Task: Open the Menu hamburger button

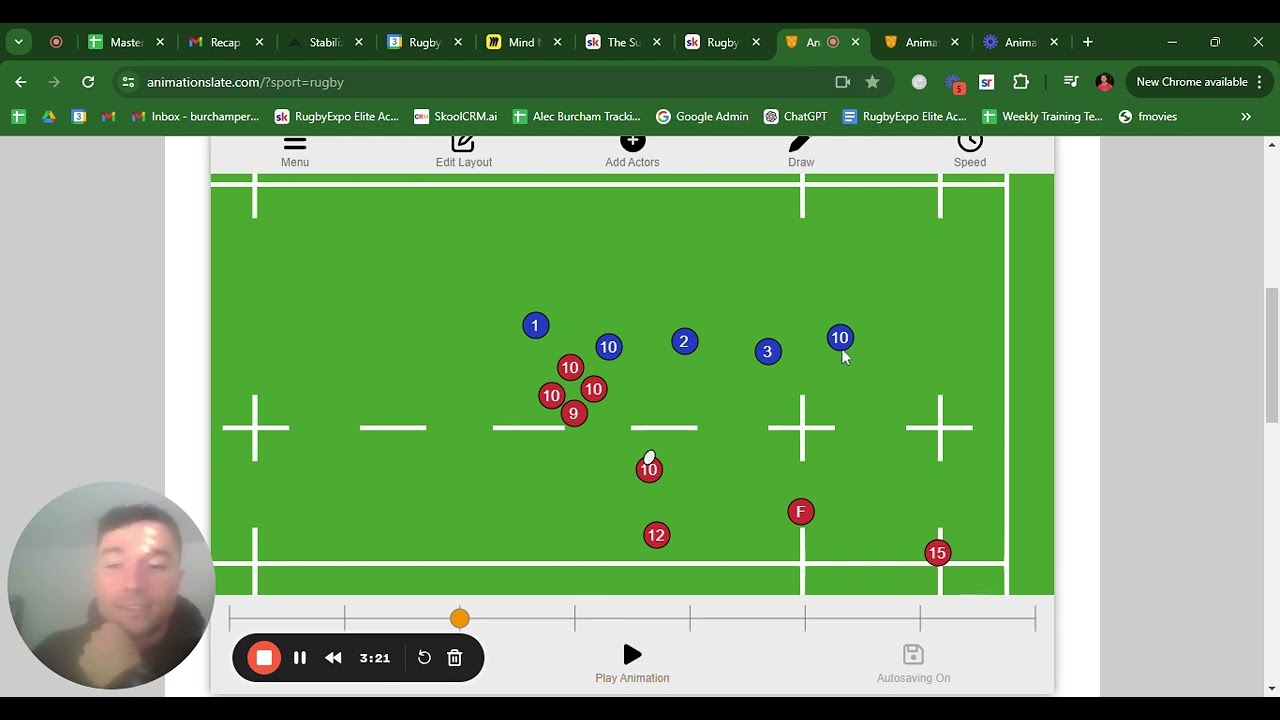Action: pyautogui.click(x=294, y=151)
